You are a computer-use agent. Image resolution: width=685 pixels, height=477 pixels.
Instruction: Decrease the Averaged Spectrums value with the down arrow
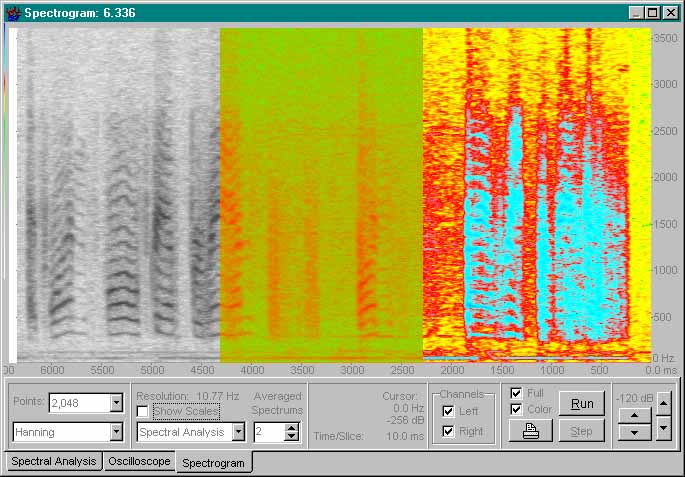(292, 436)
